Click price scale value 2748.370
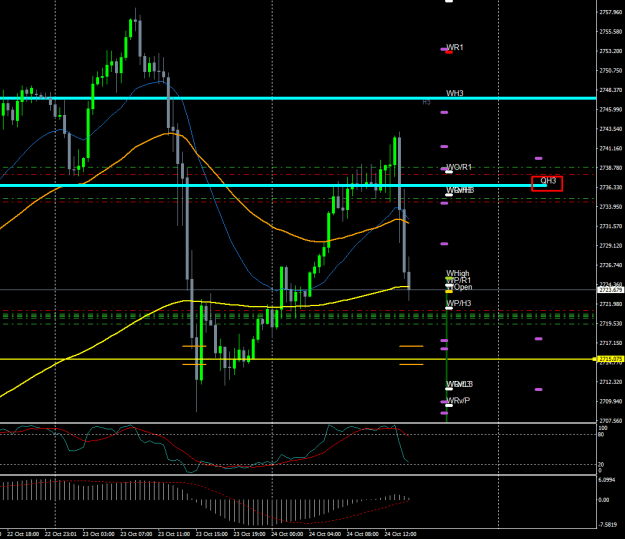 coord(611,90)
